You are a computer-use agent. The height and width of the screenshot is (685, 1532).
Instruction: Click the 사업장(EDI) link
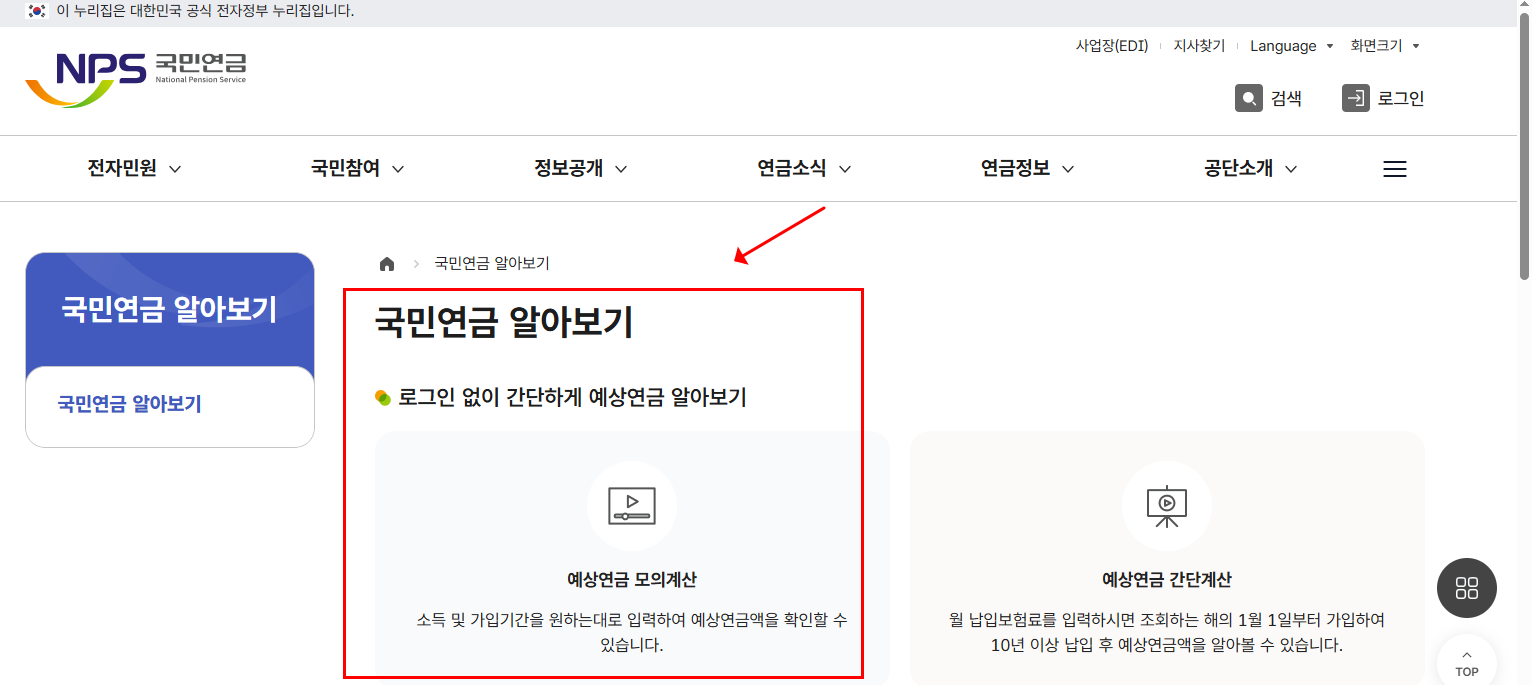[1110, 45]
